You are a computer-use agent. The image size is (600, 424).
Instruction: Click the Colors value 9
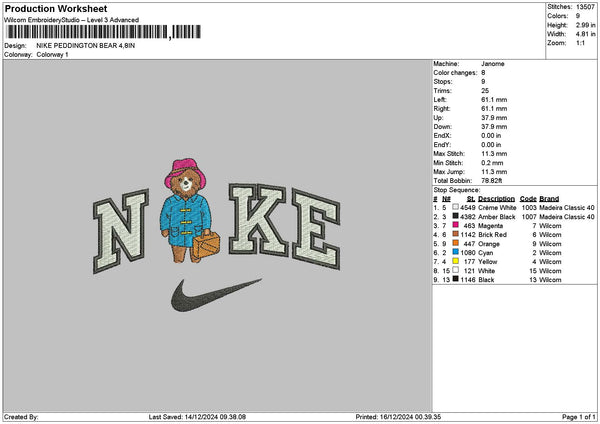tap(578, 16)
